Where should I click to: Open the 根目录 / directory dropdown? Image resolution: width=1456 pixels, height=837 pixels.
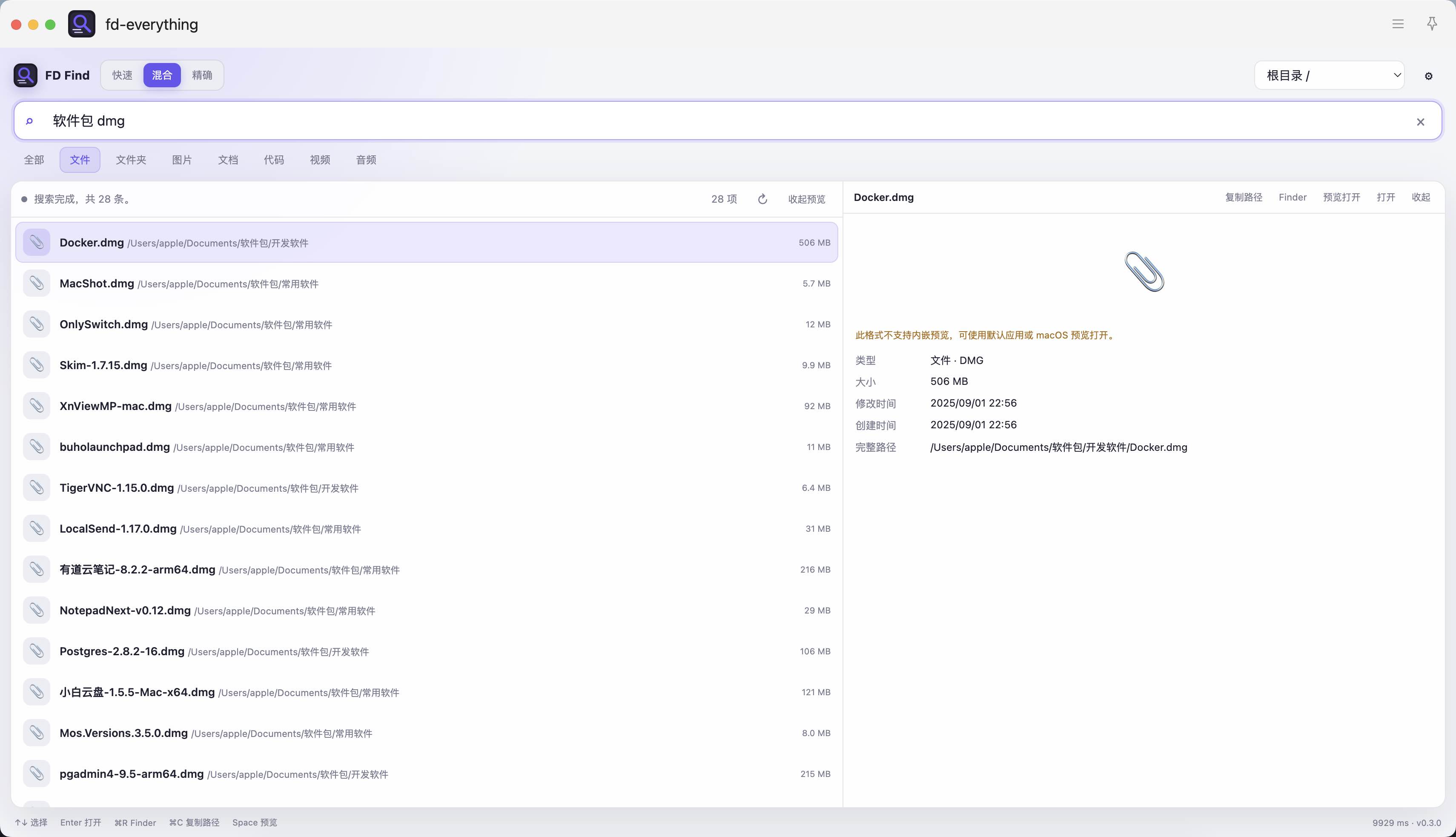1329,75
